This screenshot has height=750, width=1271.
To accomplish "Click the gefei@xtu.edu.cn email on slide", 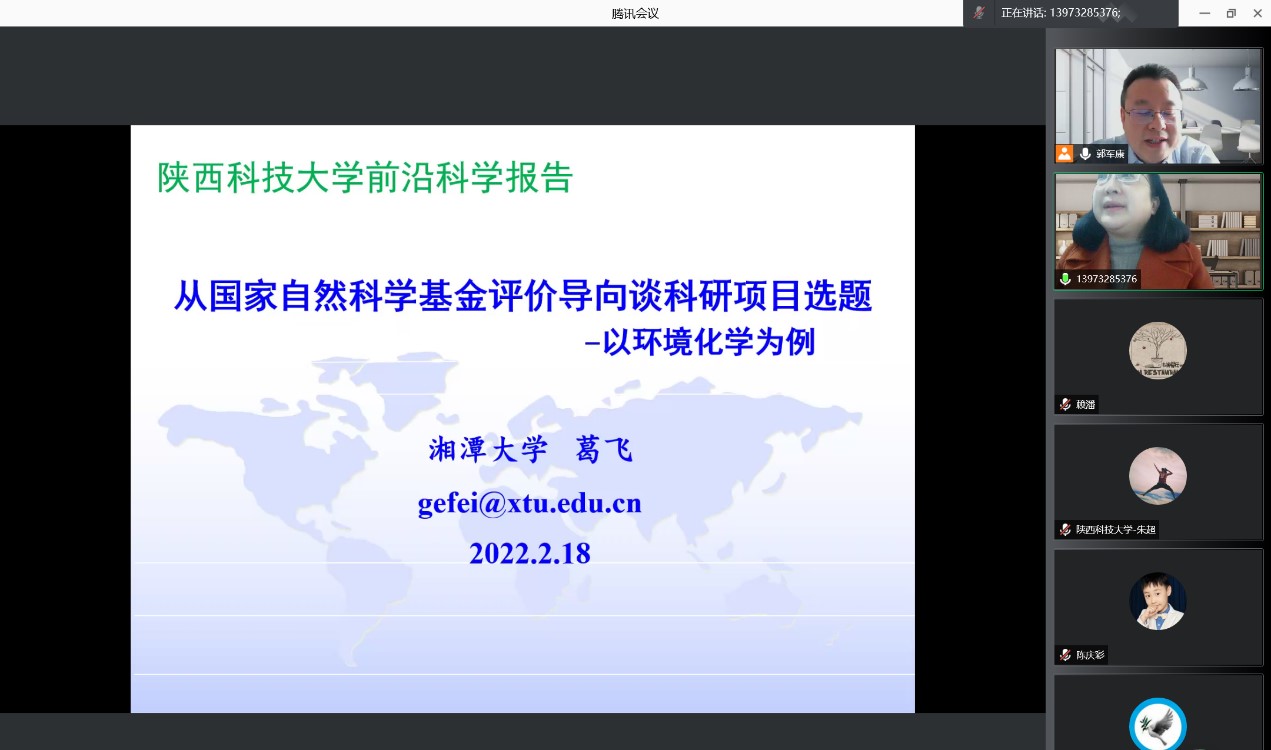I will [529, 503].
